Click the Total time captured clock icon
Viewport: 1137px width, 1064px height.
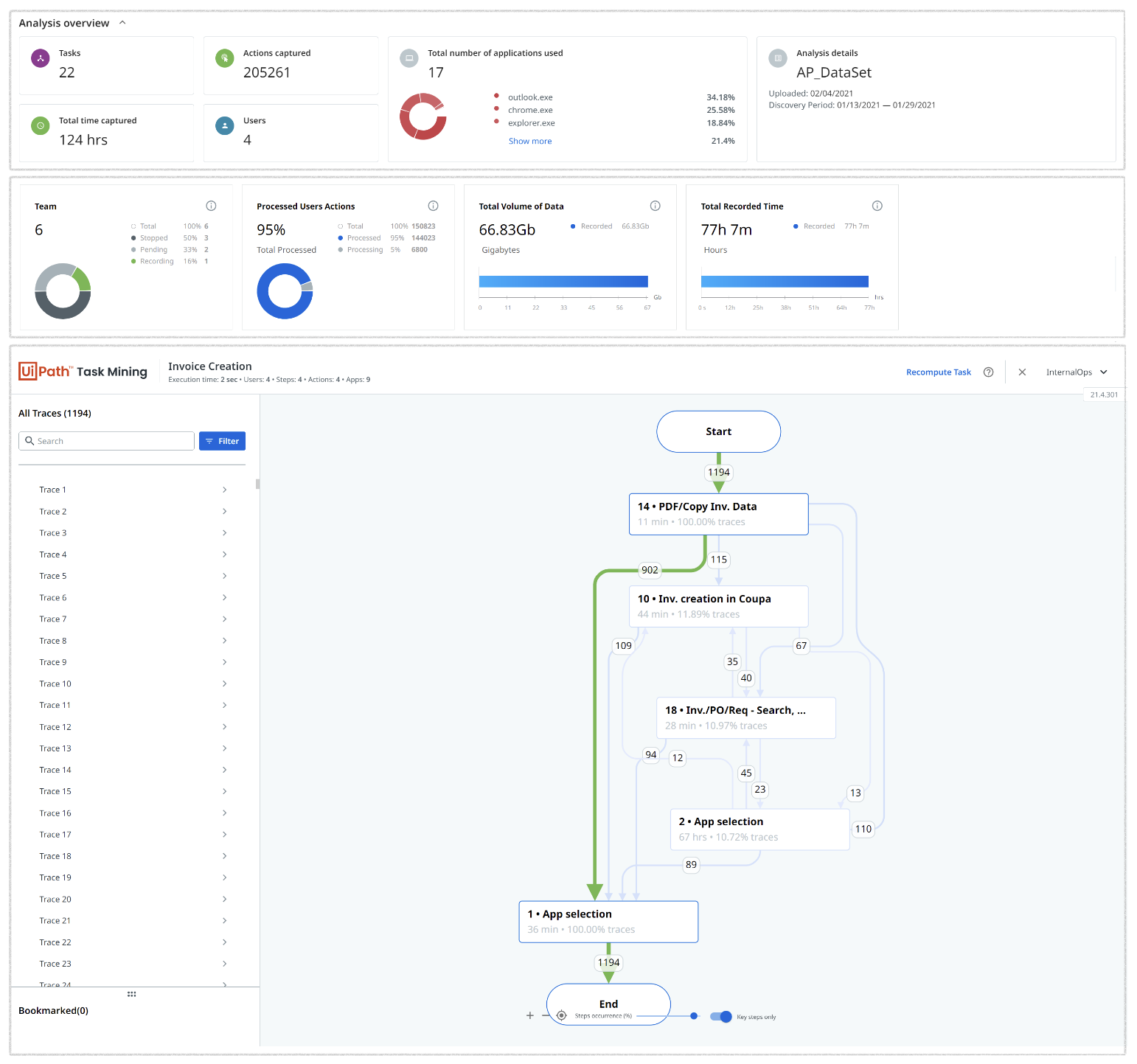[x=41, y=126]
